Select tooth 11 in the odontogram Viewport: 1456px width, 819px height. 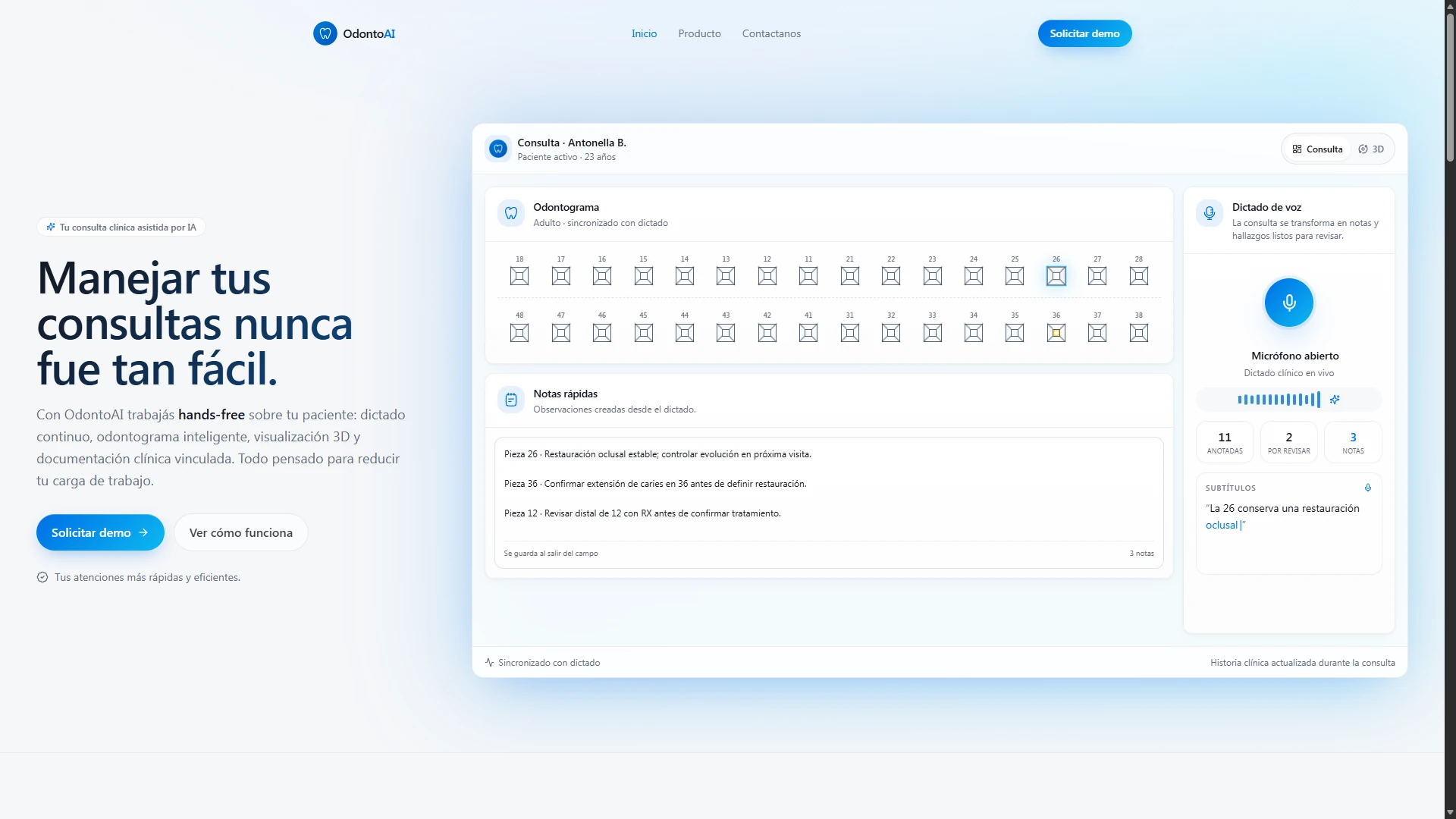[808, 276]
